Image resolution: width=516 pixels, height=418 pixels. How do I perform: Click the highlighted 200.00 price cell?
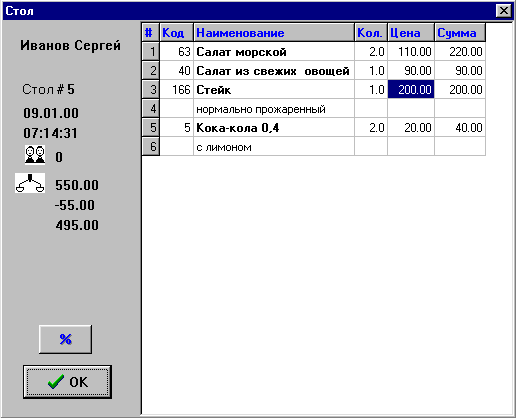pos(411,90)
